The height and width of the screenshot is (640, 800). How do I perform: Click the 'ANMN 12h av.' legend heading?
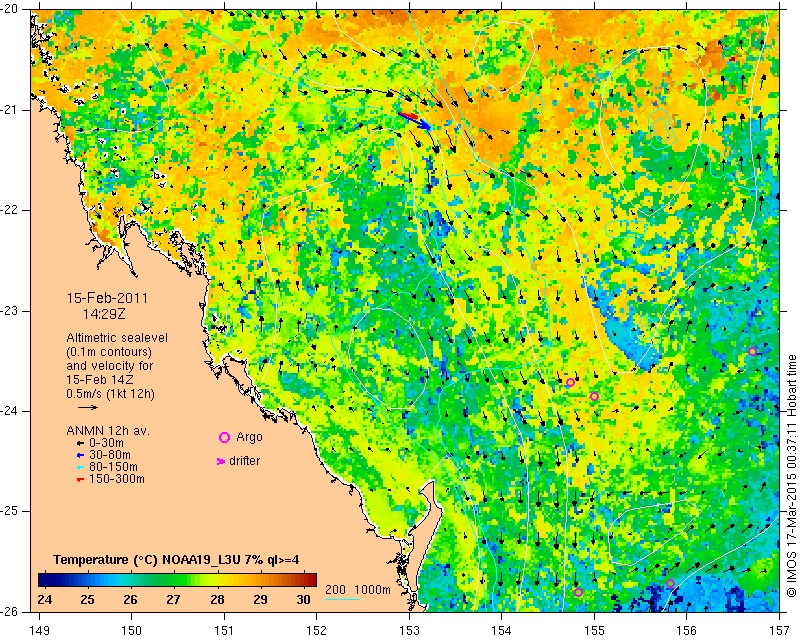tap(108, 431)
